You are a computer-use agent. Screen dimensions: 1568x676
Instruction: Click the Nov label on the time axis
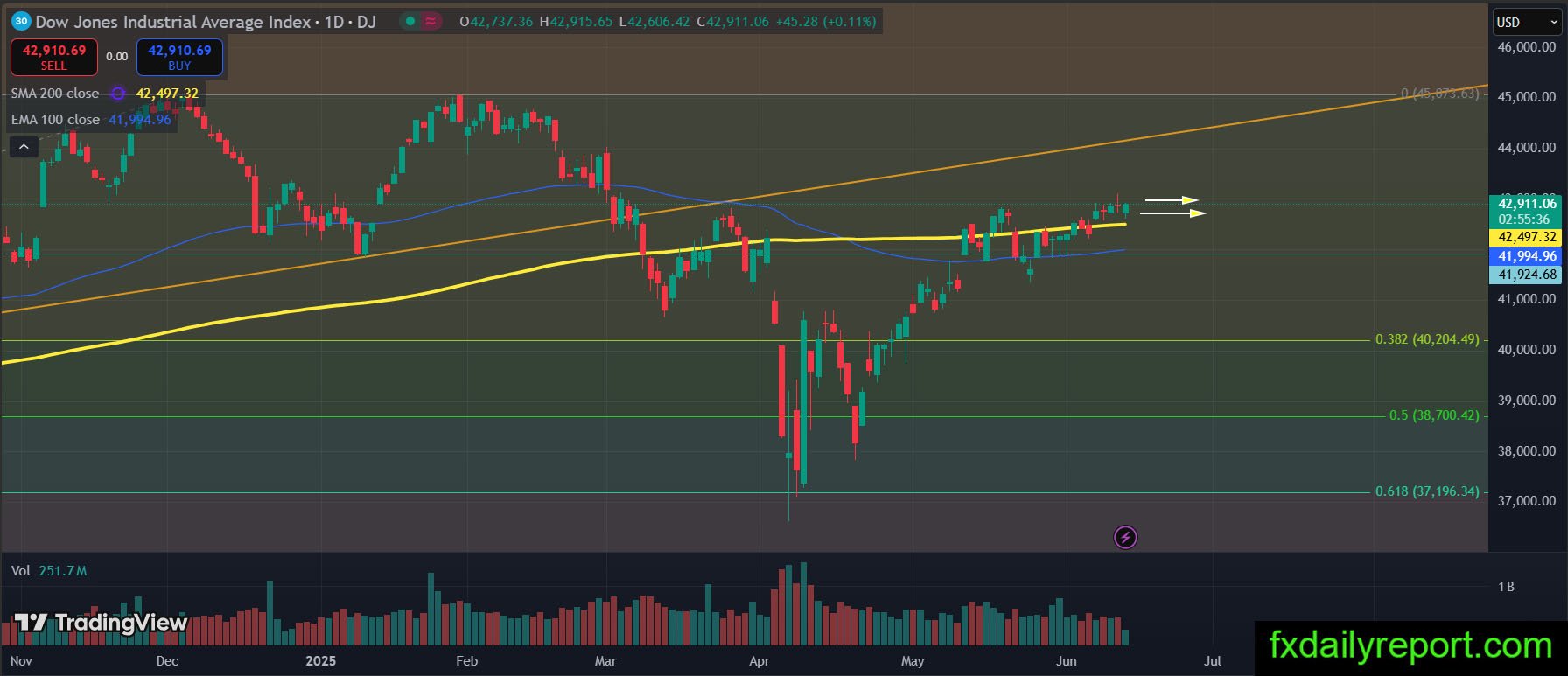21,661
